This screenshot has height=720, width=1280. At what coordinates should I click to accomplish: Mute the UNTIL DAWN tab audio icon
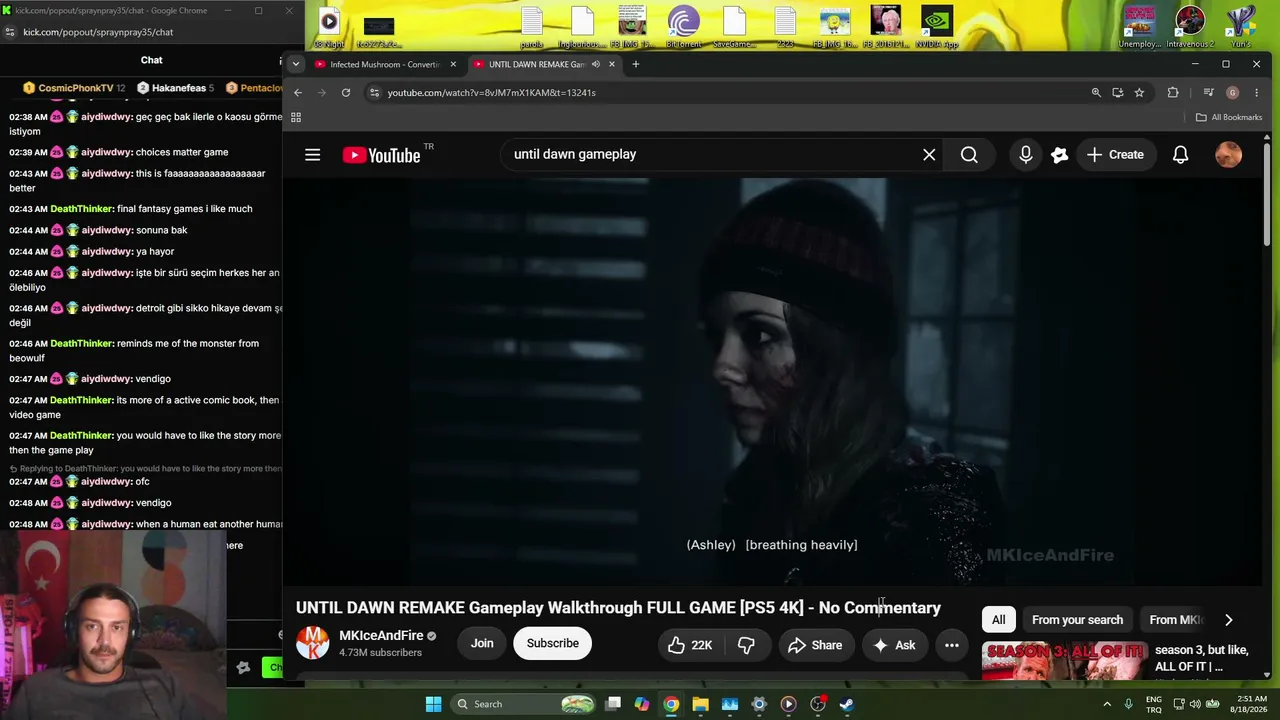(x=595, y=65)
